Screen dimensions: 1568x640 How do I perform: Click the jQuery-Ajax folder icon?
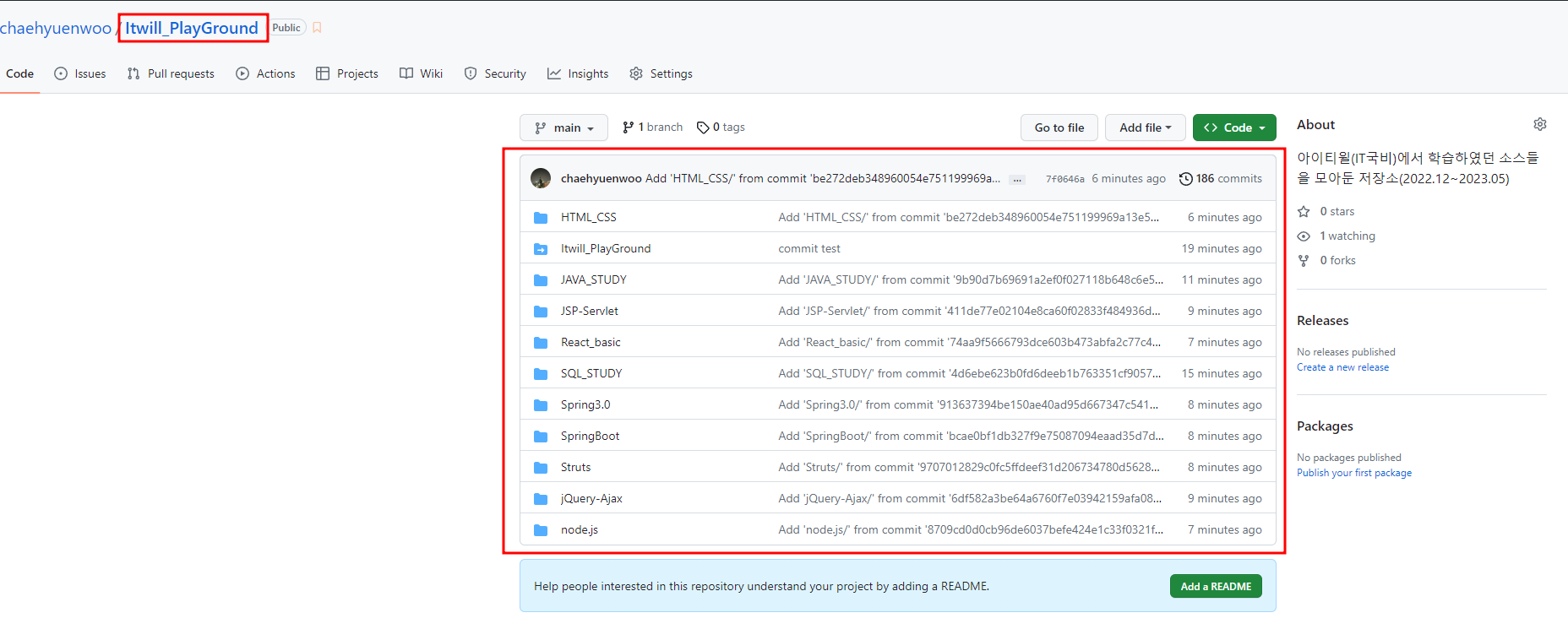[x=541, y=499]
